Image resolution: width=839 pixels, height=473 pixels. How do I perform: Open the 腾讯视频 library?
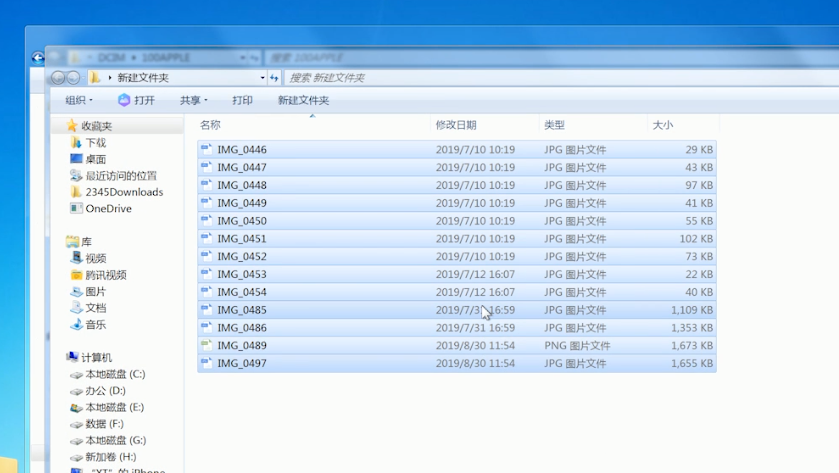(106, 274)
